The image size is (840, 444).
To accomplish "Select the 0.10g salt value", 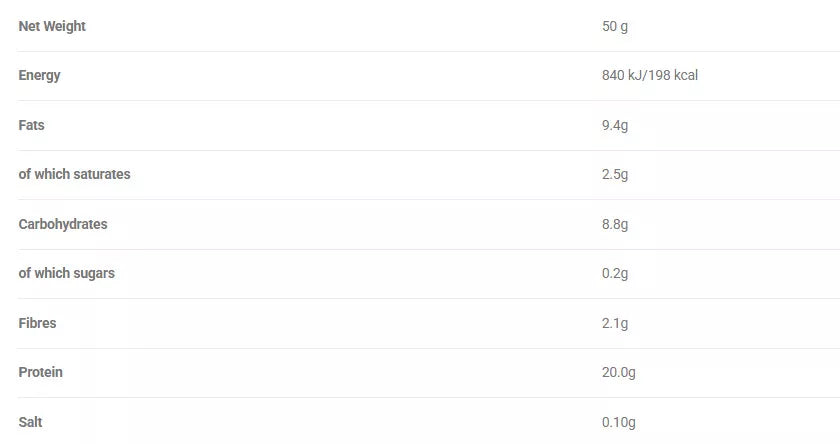I will point(619,422).
